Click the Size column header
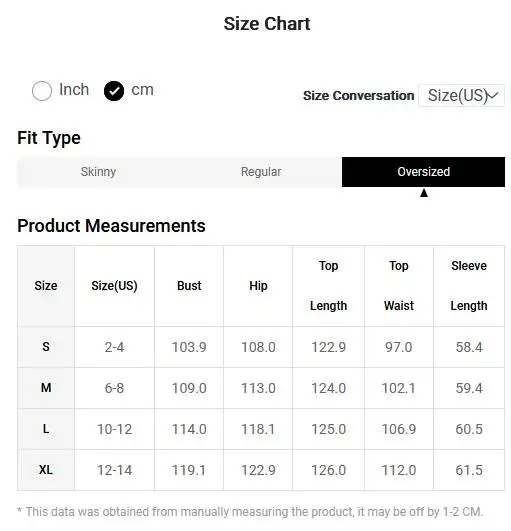Image resolution: width=511 pixels, height=531 pixels. 46,286
